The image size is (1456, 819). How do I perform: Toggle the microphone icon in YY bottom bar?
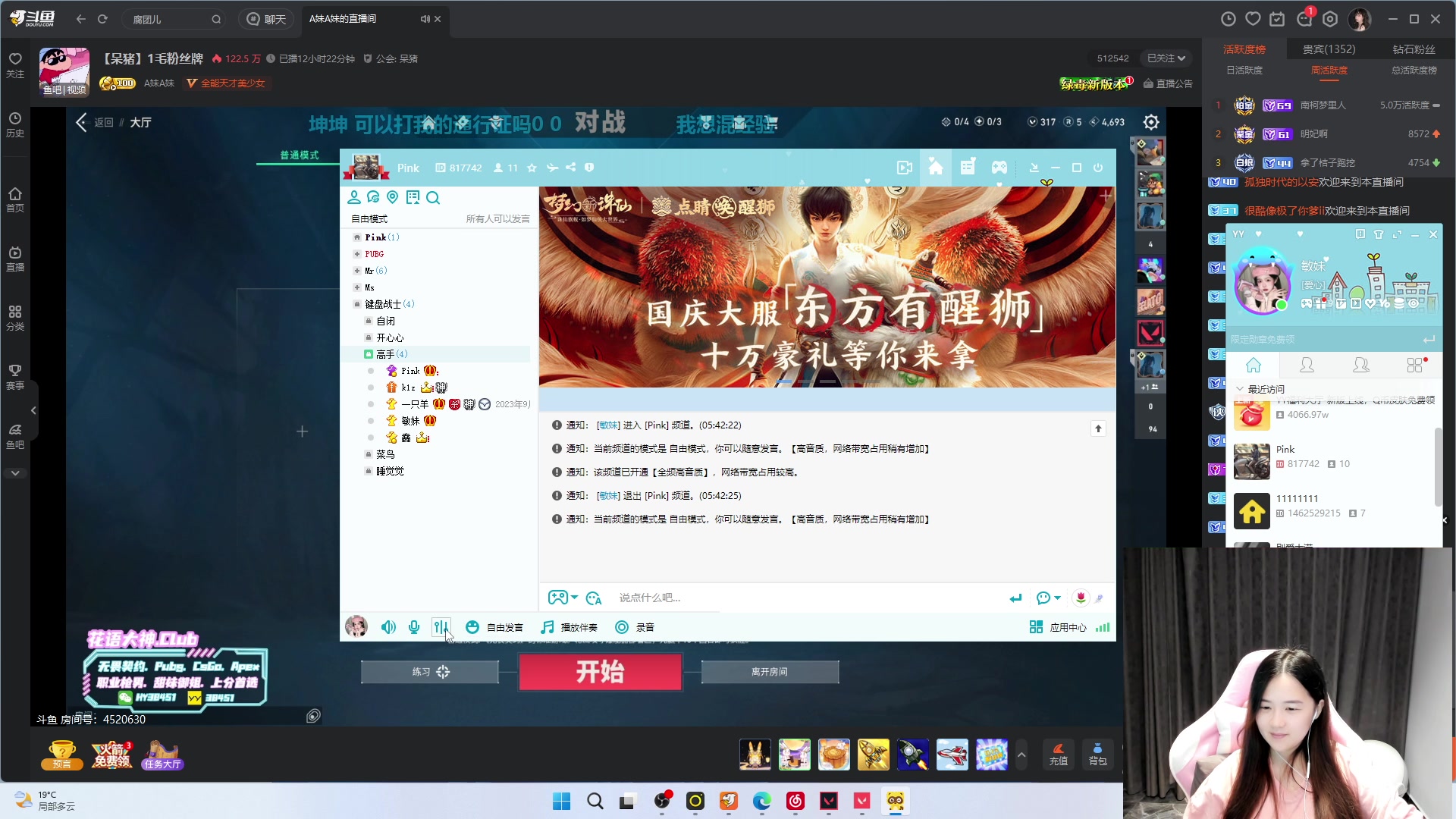coord(414,627)
